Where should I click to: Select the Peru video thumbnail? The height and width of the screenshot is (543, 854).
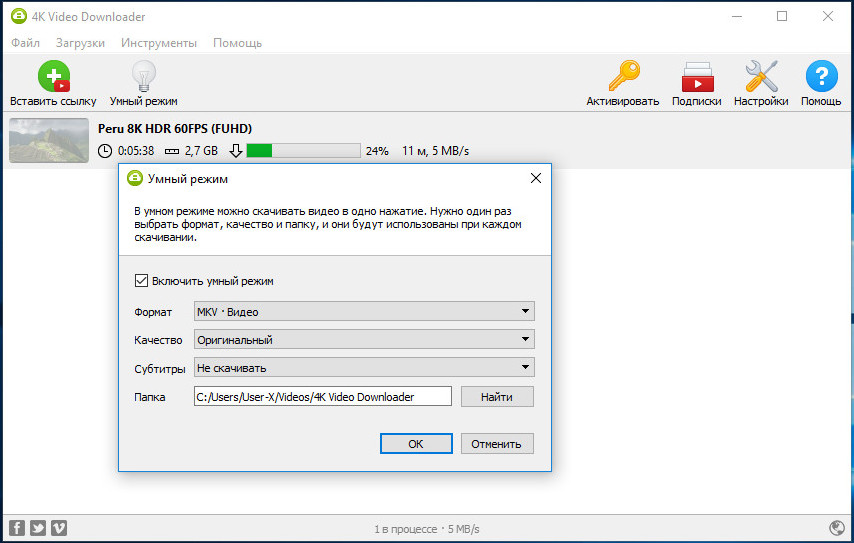pos(49,140)
